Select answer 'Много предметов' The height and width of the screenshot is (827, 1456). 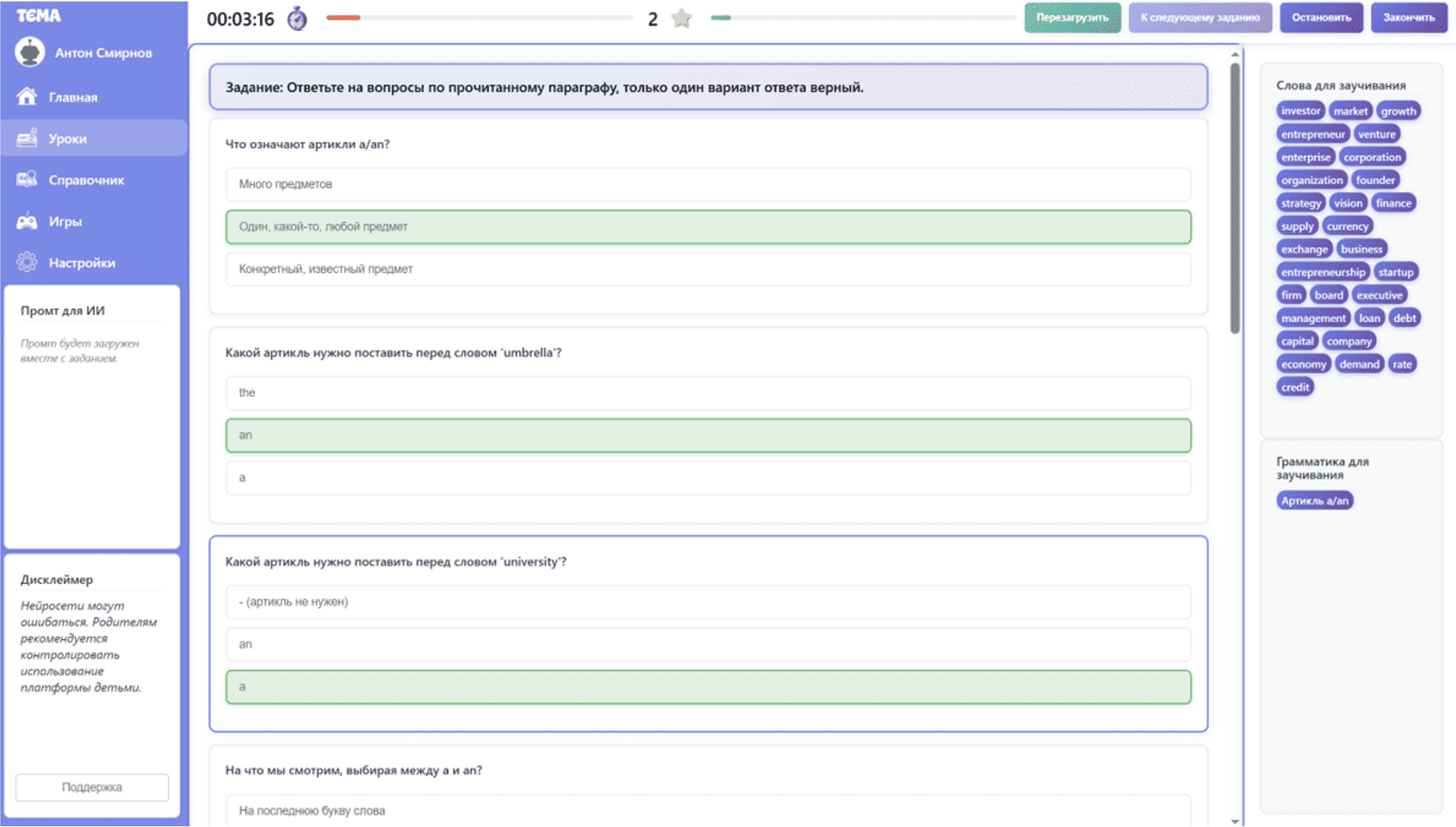click(708, 184)
